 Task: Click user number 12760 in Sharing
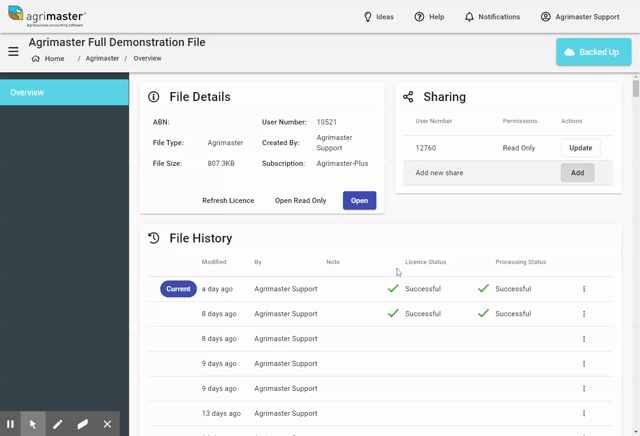426,148
